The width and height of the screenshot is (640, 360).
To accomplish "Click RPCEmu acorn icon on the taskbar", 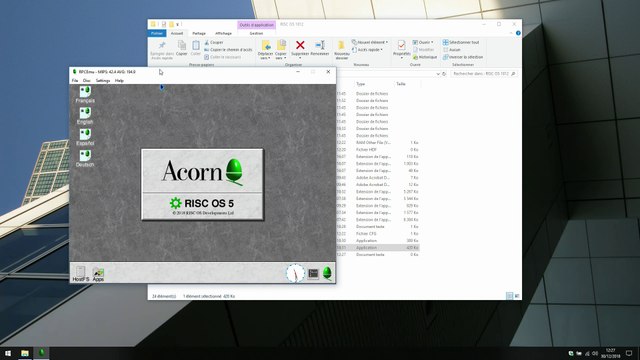I will 41,353.
